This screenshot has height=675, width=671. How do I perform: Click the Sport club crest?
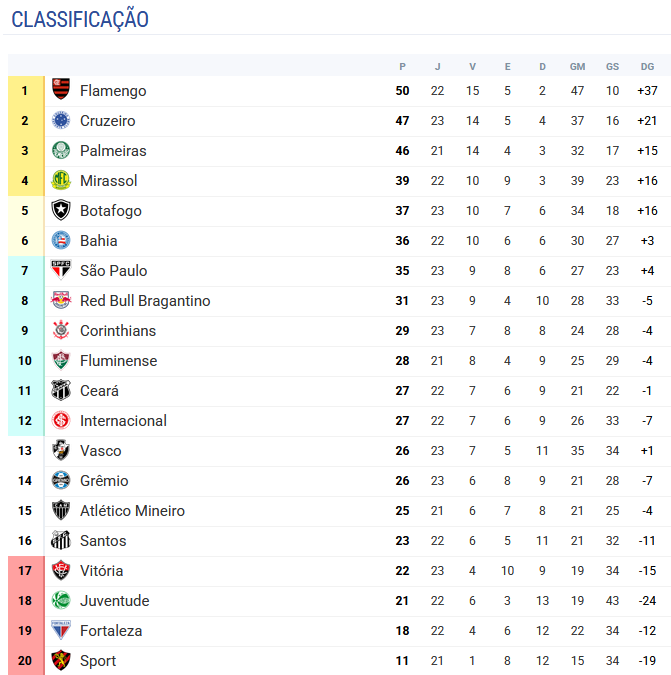[62, 661]
